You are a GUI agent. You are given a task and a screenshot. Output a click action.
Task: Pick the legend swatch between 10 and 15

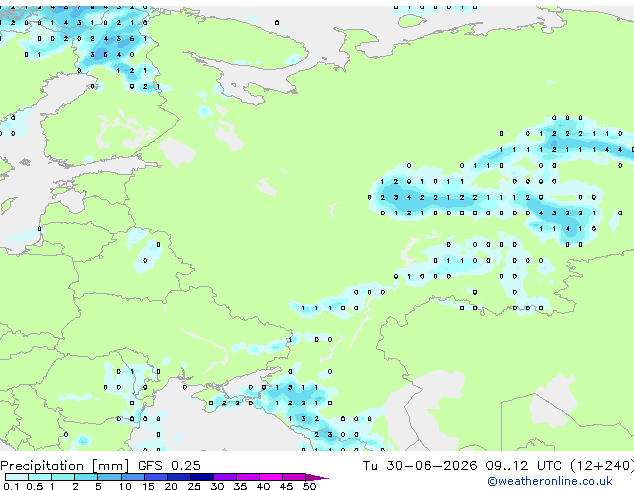[133, 477]
